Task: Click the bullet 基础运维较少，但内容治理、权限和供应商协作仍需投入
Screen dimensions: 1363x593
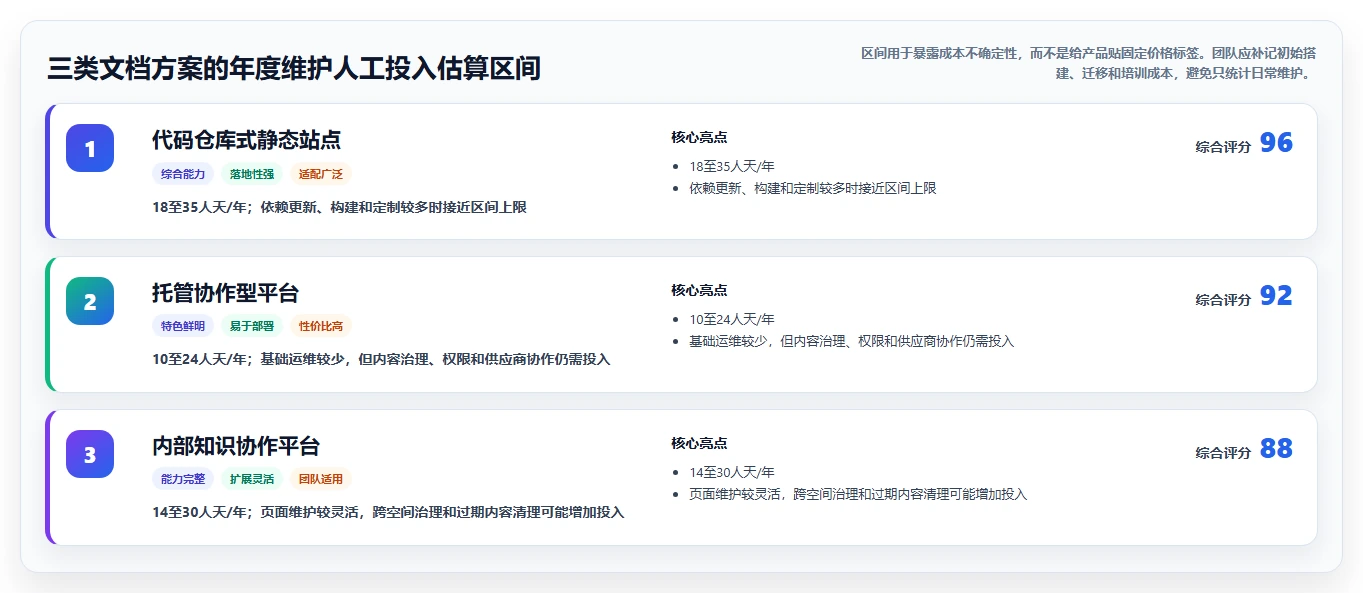Action: click(851, 341)
